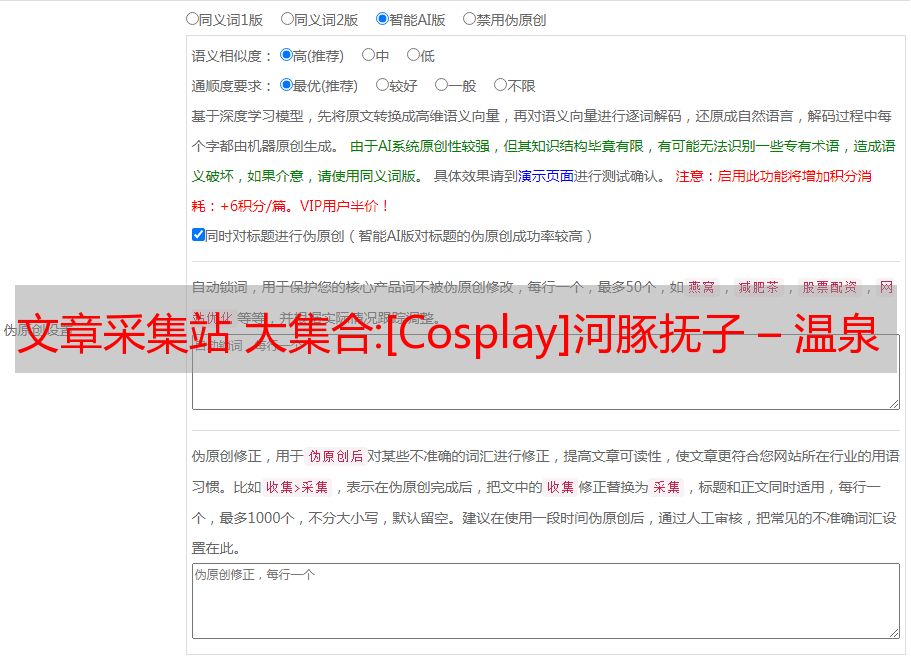911x658 pixels.
Task: Click the 自动锁词 text area resize handle
Action: (893, 402)
